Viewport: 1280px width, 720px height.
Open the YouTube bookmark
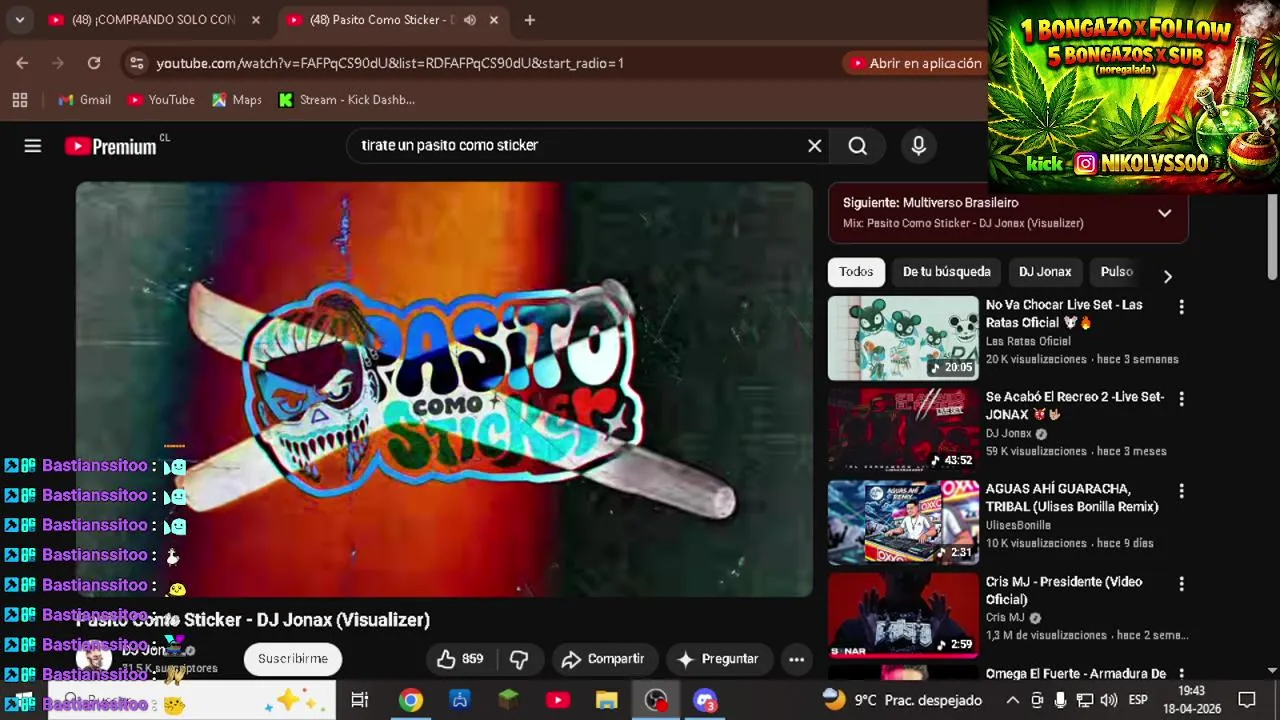[x=162, y=100]
